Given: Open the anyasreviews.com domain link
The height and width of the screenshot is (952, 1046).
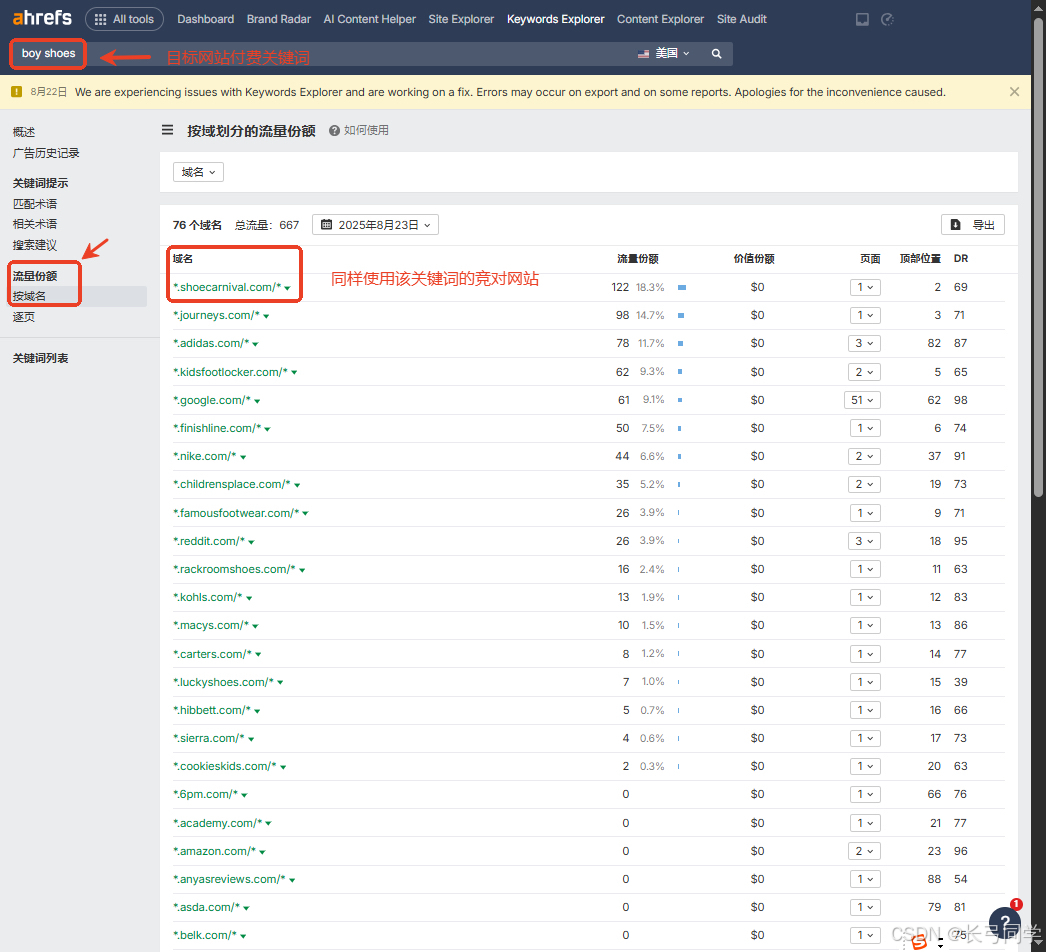Looking at the screenshot, I should click(229, 879).
